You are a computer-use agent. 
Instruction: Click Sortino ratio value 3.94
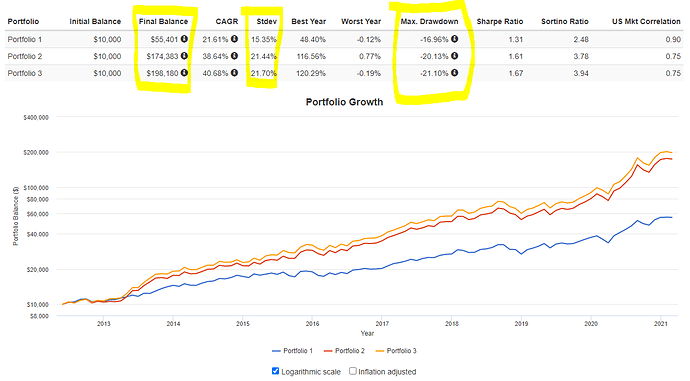(x=581, y=73)
